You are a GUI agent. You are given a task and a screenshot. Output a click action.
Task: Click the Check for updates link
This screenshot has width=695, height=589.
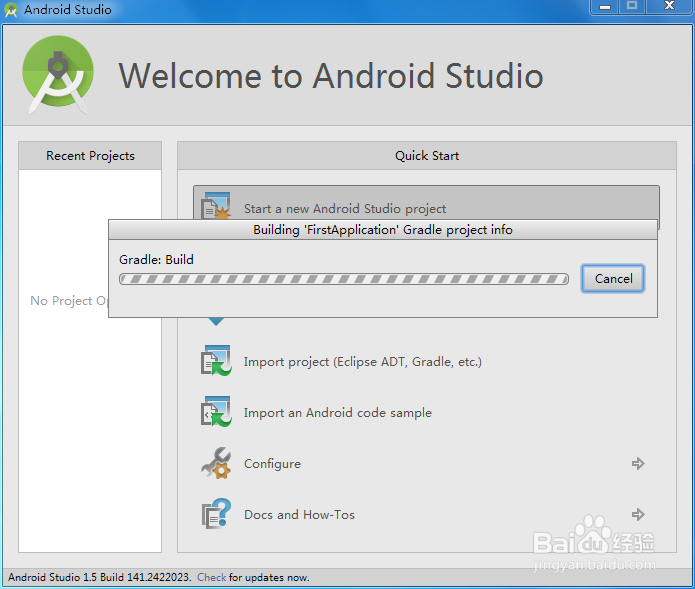click(x=211, y=577)
